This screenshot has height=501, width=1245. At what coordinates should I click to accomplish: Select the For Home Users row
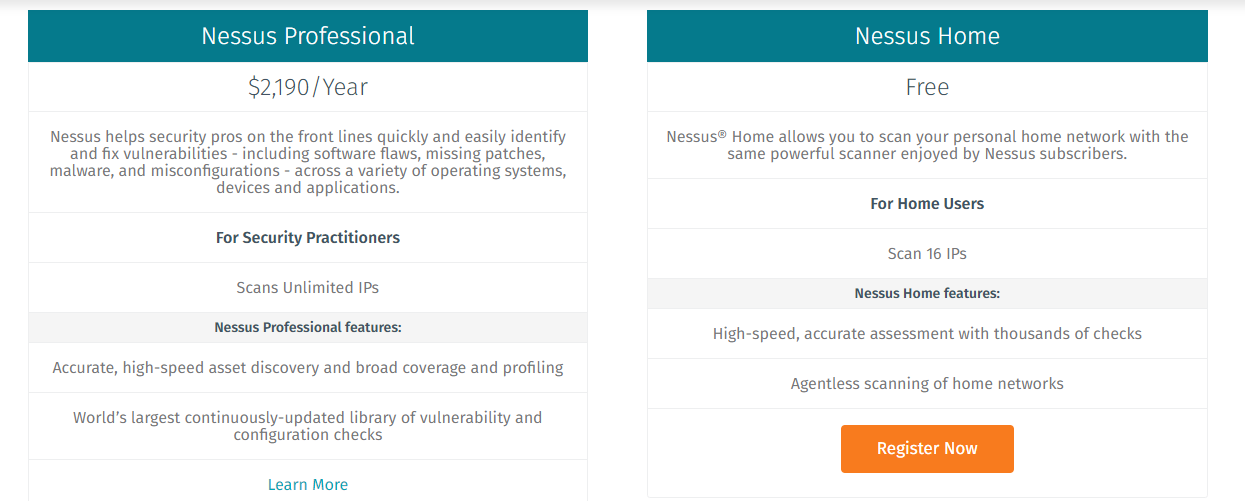click(x=927, y=203)
